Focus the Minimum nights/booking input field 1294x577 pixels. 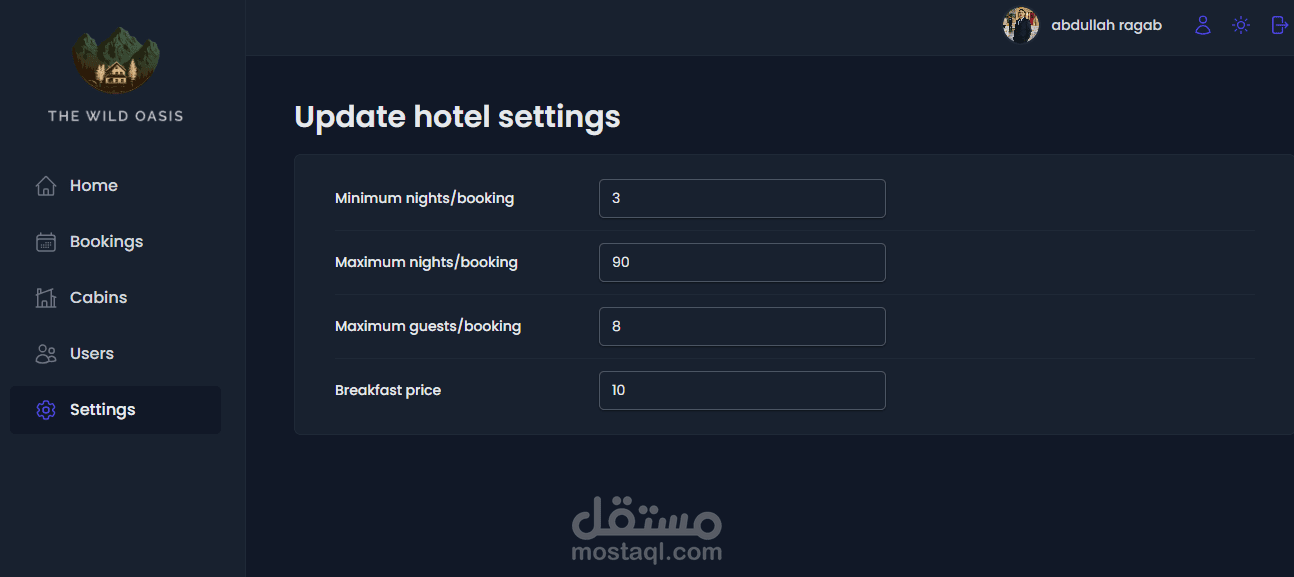pos(742,198)
